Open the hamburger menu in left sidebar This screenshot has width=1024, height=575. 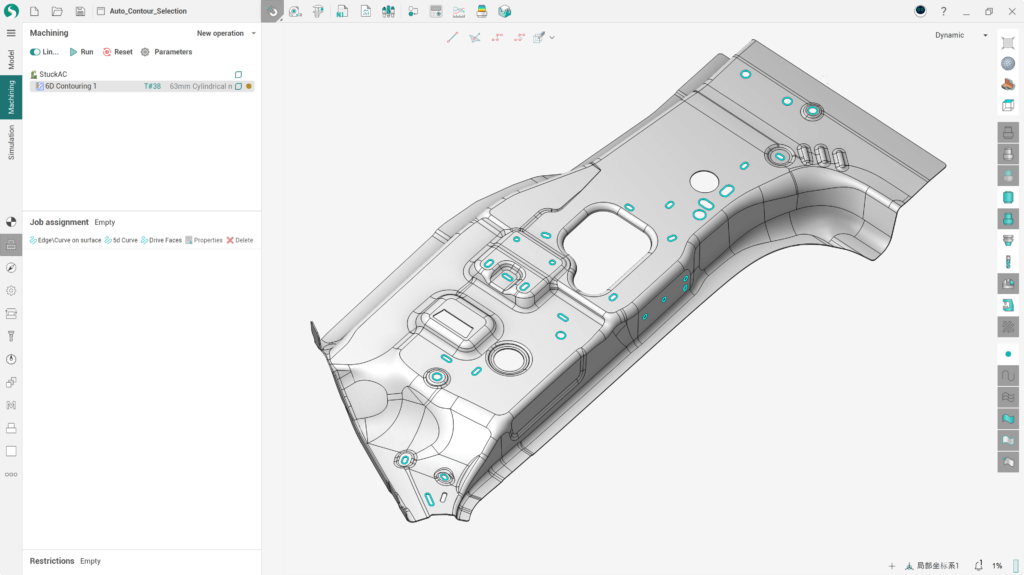(x=11, y=33)
